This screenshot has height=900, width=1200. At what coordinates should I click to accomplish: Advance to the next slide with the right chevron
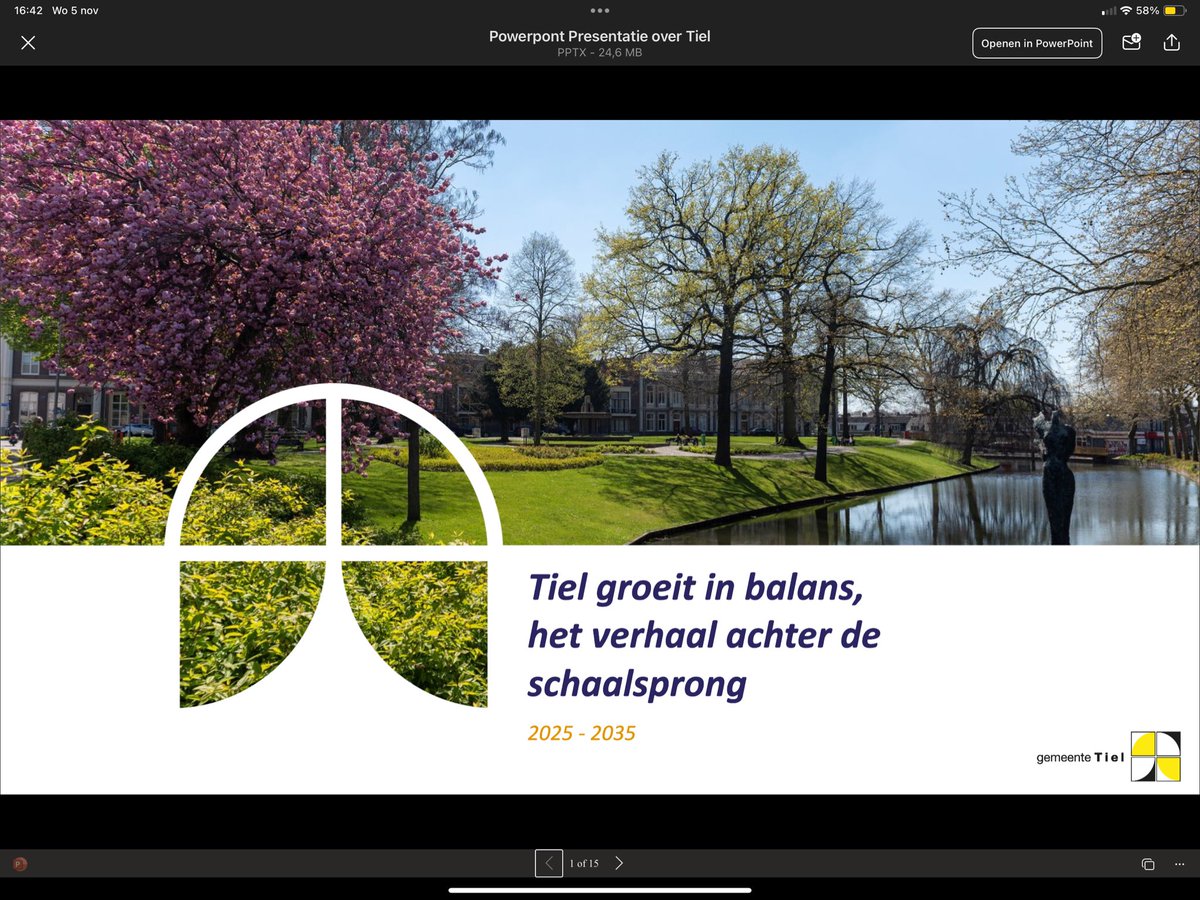618,862
